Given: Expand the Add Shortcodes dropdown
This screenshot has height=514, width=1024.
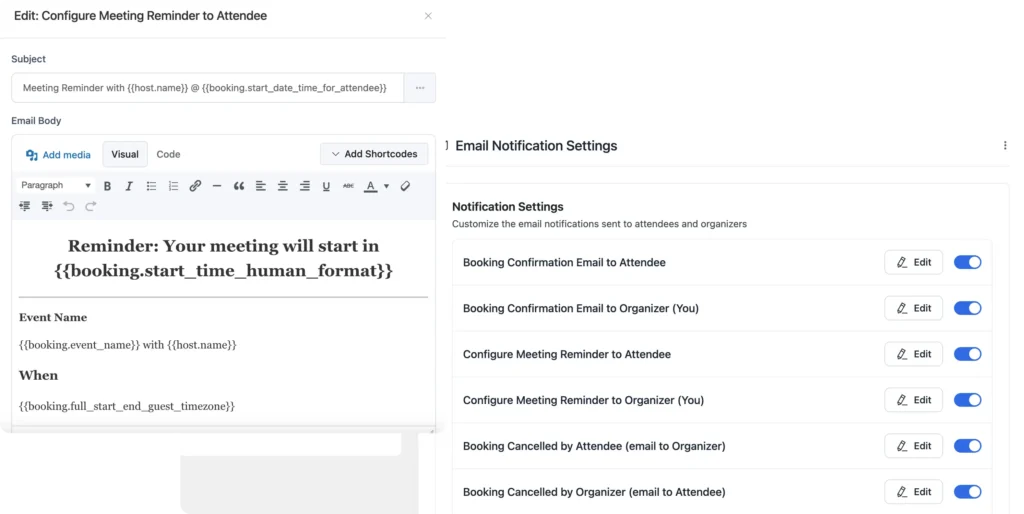Looking at the screenshot, I should pos(374,154).
